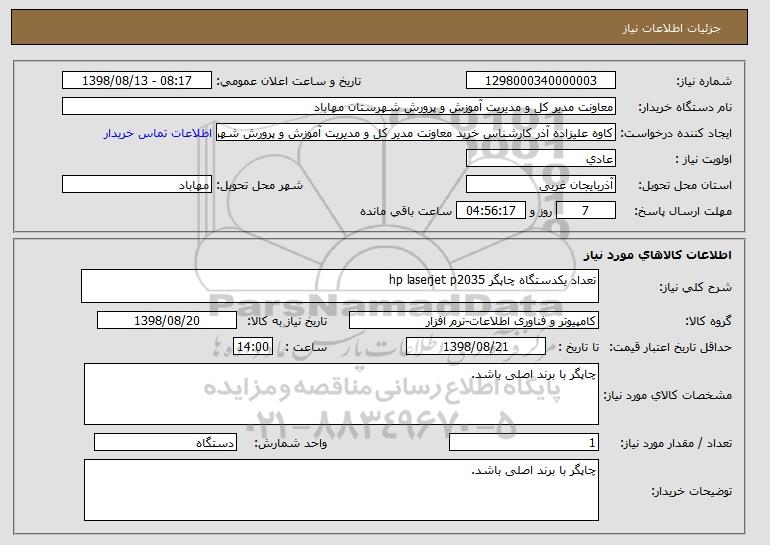The image size is (770, 545).
Task: Click the مهلت ارسال پاسخ label
Action: [x=683, y=212]
